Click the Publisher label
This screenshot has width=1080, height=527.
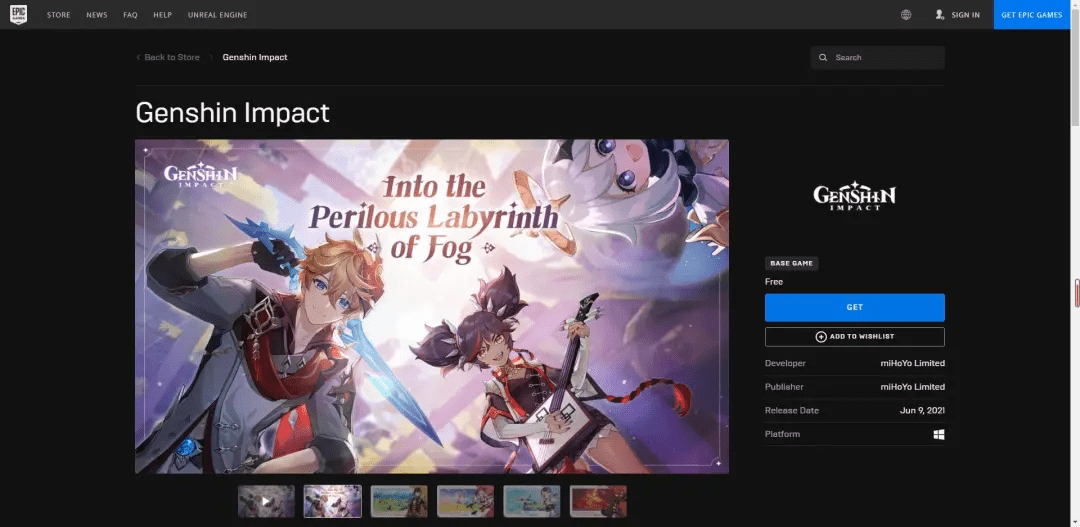click(x=784, y=387)
